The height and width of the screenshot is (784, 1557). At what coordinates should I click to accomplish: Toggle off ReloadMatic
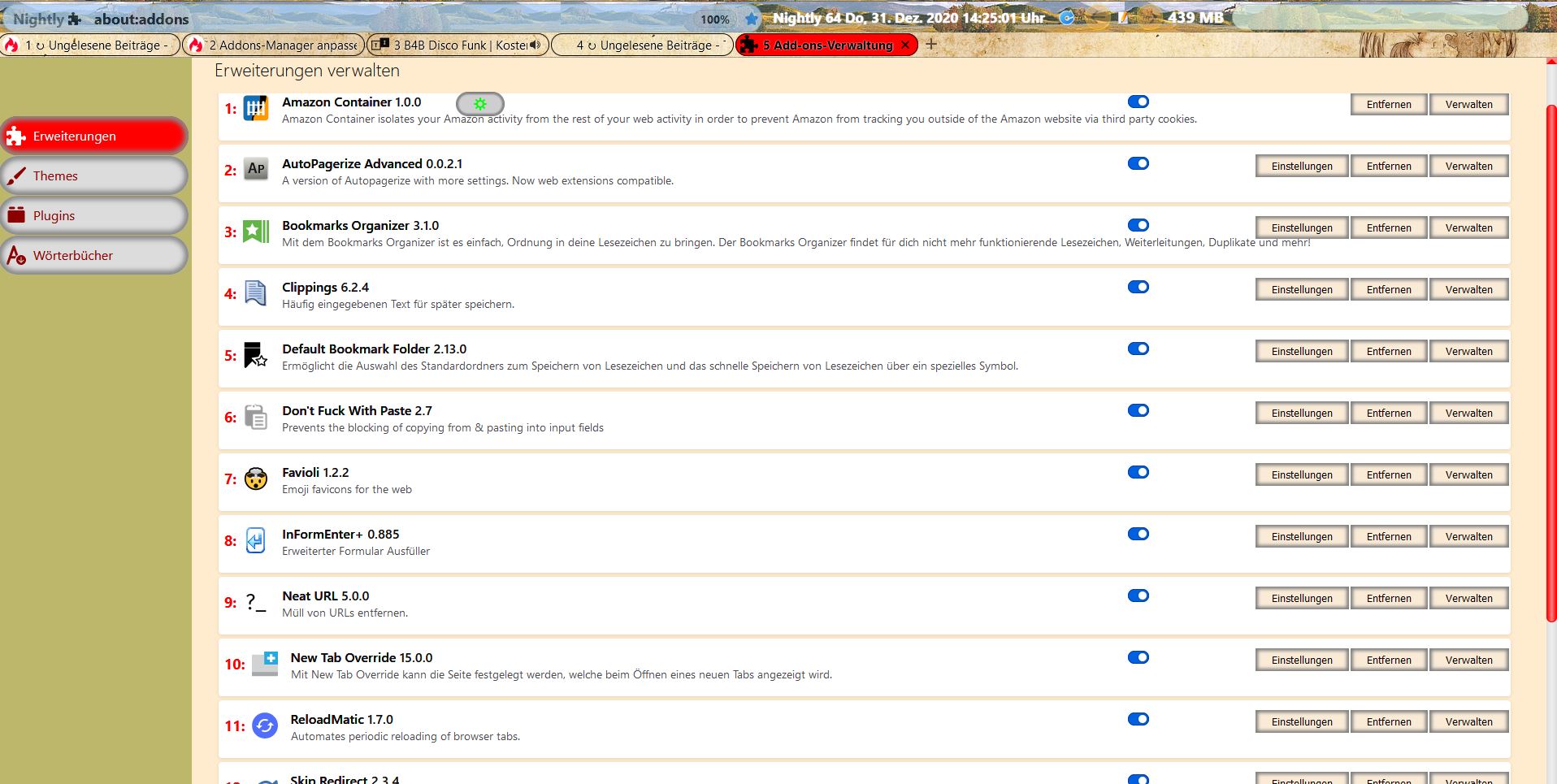coord(1138,719)
